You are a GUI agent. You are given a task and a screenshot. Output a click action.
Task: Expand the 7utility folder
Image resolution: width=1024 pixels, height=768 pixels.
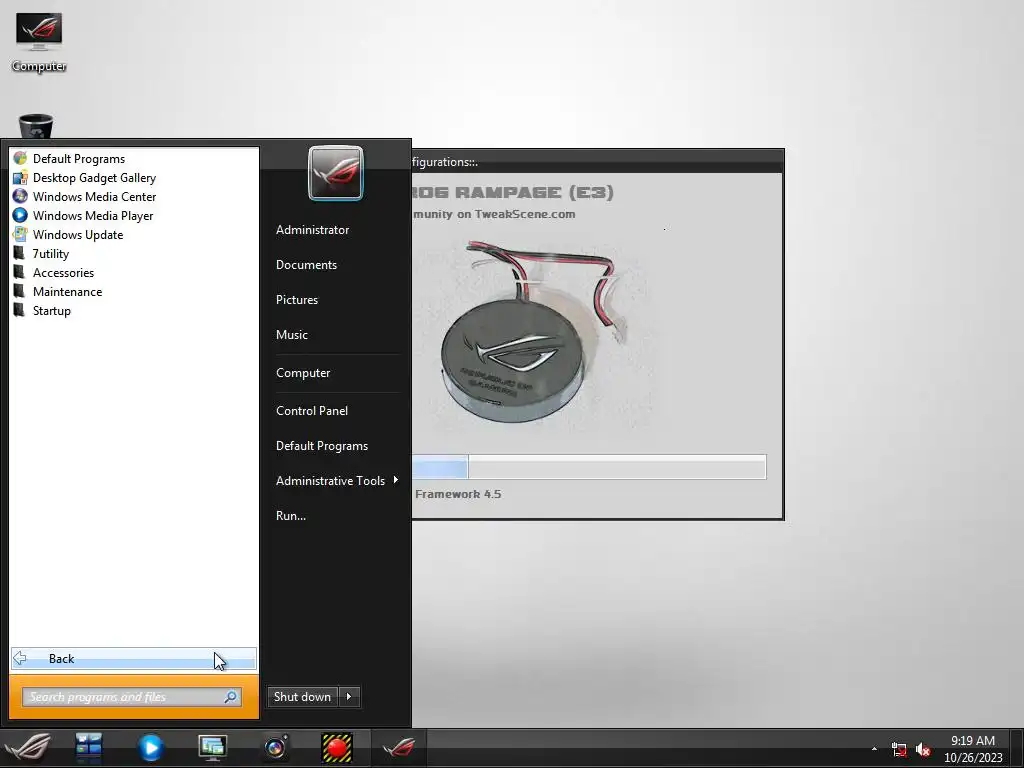[50, 253]
